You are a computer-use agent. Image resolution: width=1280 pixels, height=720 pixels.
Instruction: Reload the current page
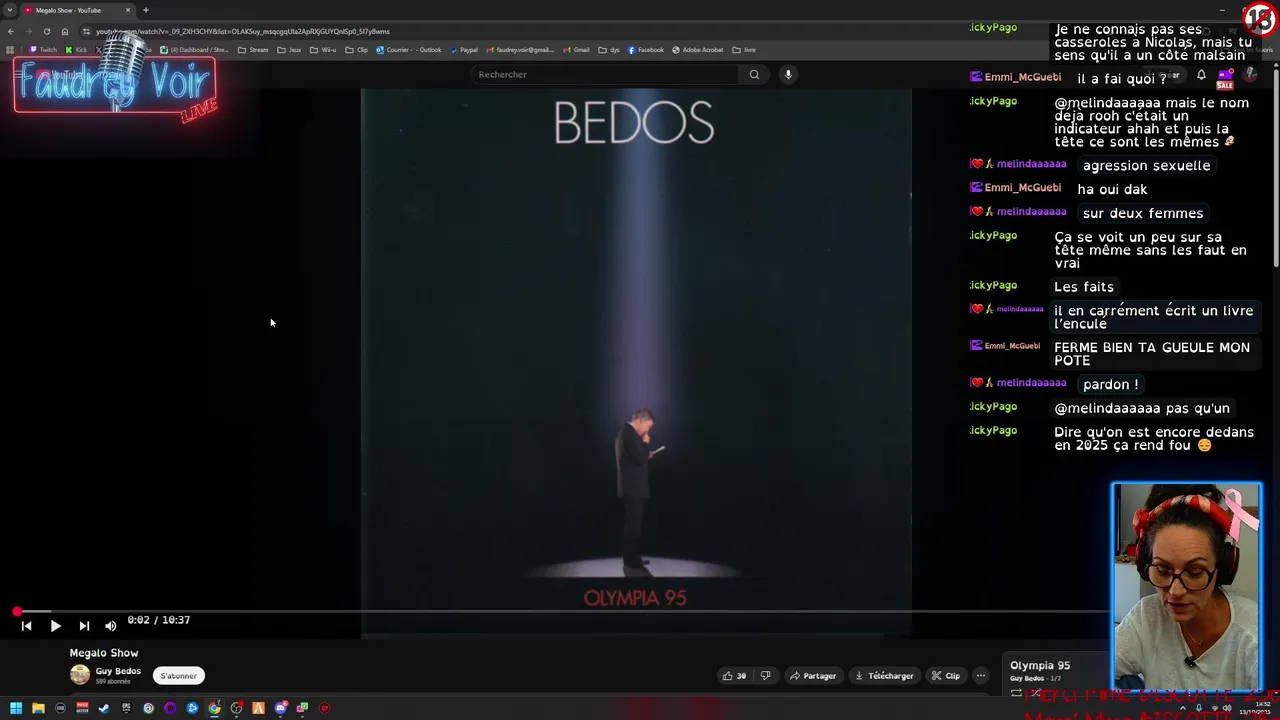[x=46, y=31]
